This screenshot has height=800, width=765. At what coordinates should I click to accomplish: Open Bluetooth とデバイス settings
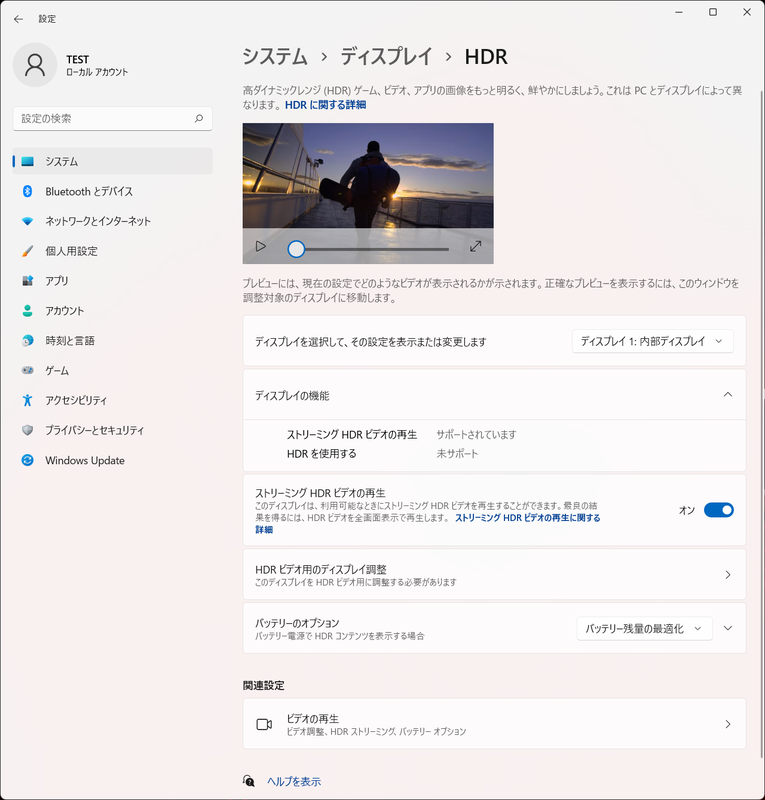pos(112,191)
